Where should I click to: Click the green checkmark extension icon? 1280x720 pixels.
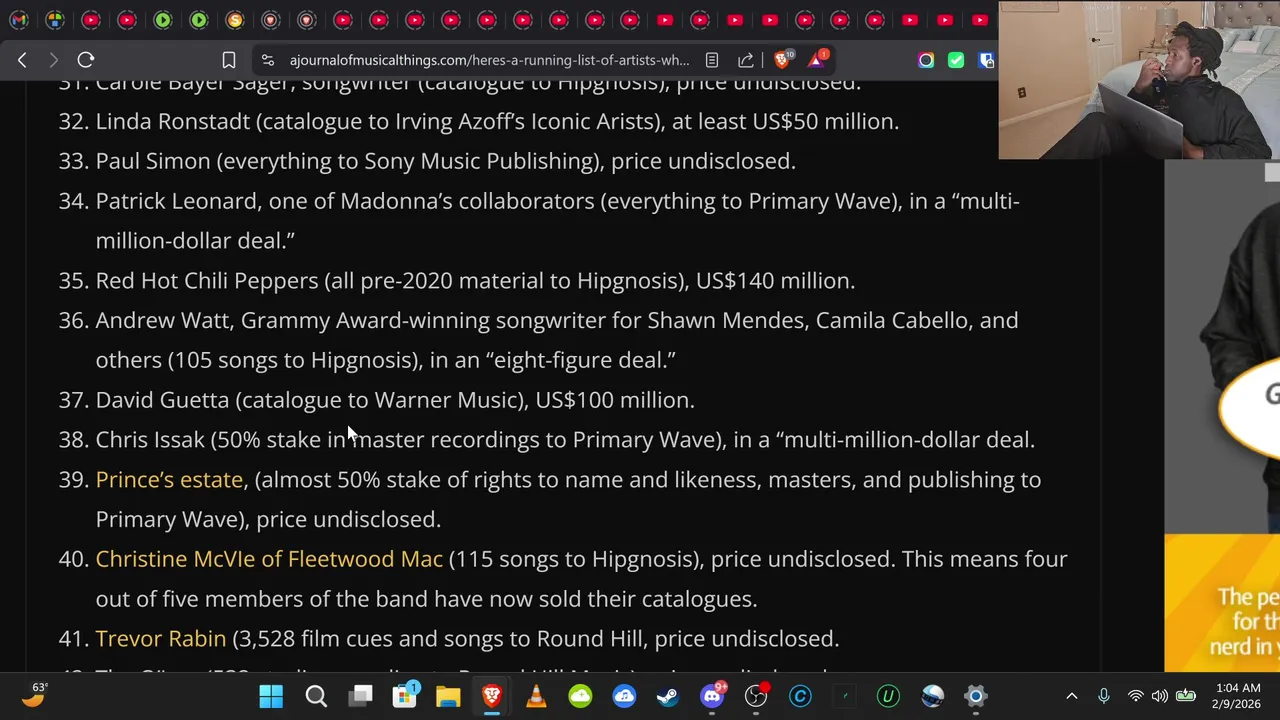[x=956, y=60]
